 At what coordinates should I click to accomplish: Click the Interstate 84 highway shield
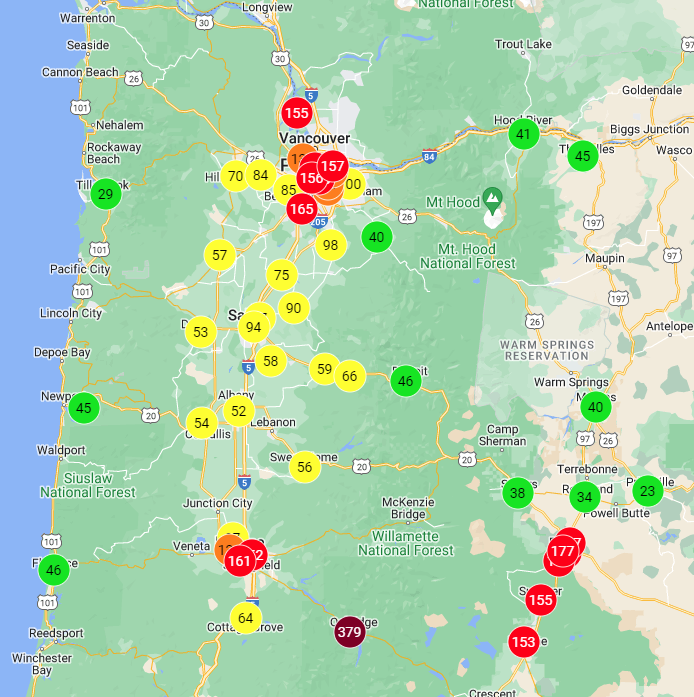[429, 156]
